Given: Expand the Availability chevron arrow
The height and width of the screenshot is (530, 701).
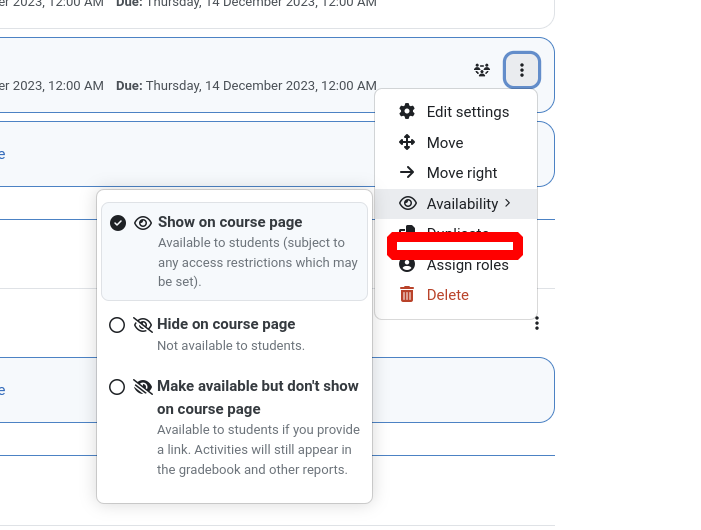Looking at the screenshot, I should 507,203.
